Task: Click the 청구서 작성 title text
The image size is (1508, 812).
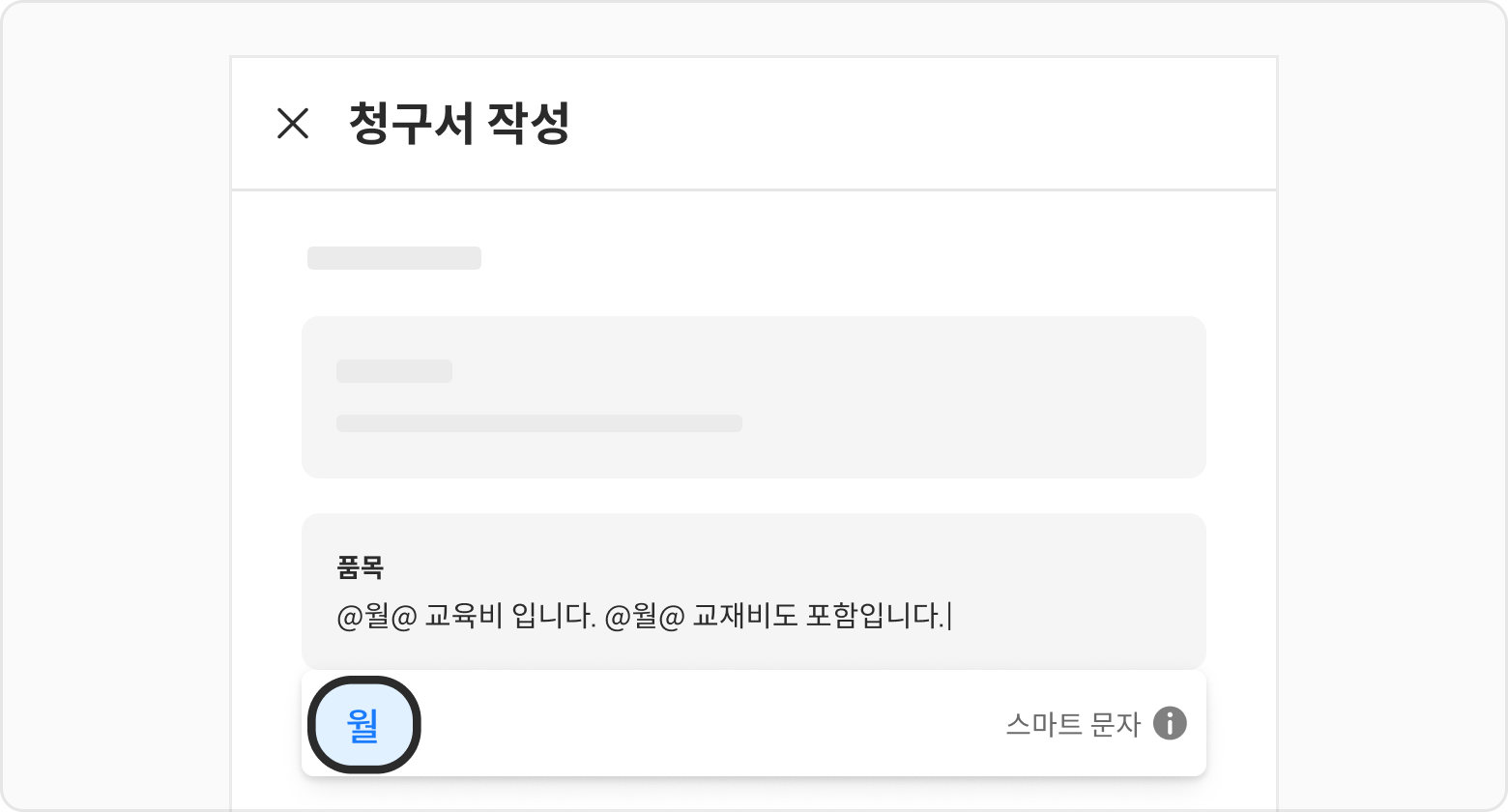Action: [459, 124]
